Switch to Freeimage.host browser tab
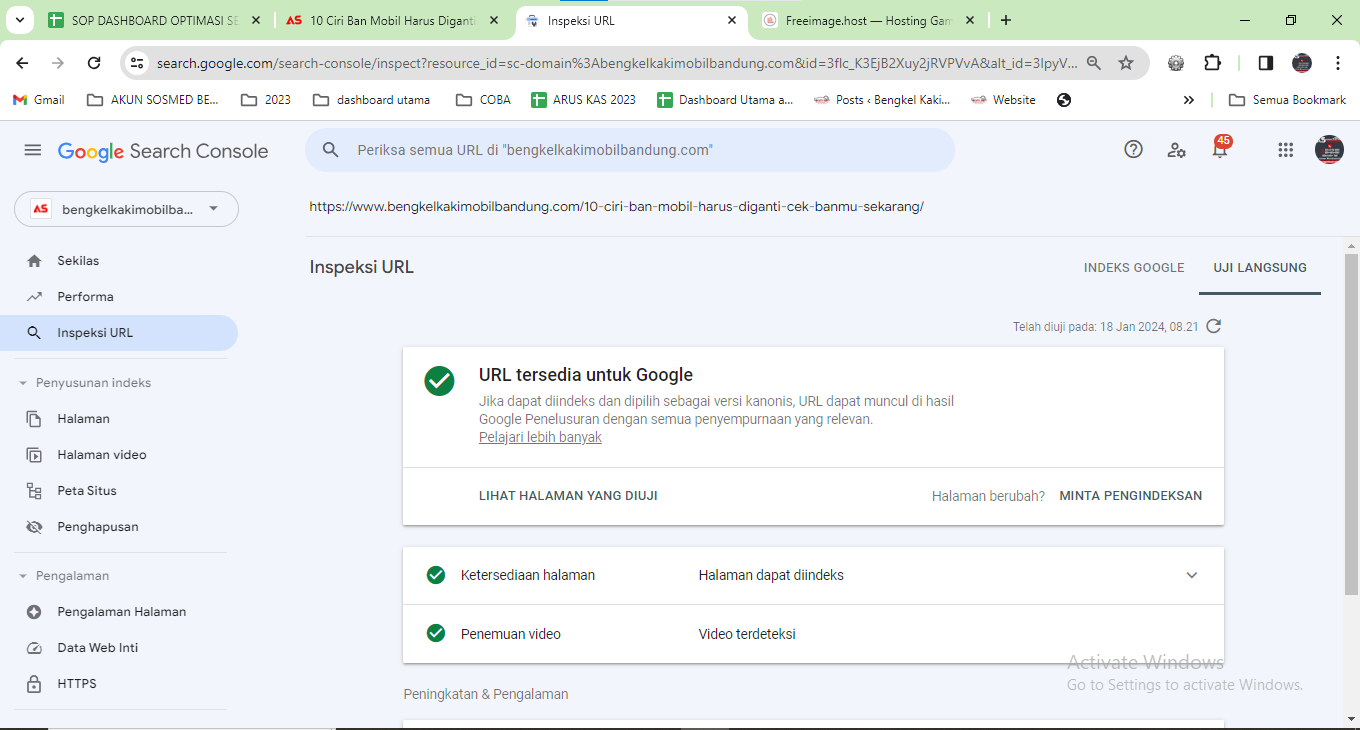 [868, 20]
